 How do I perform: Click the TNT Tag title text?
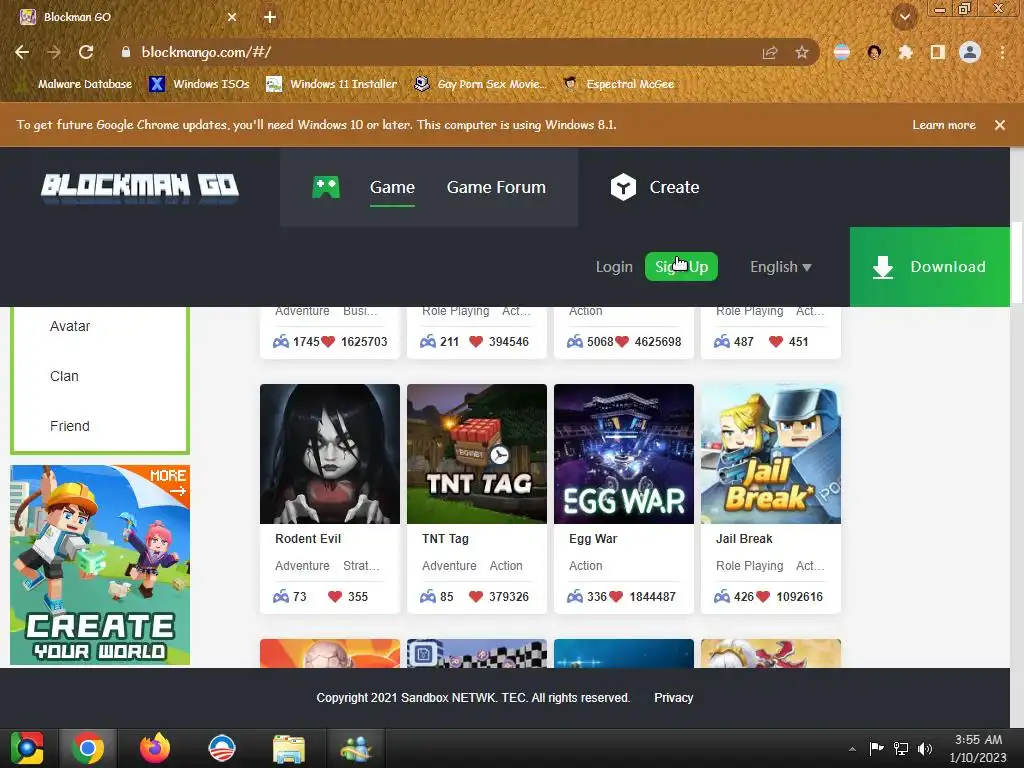pyautogui.click(x=445, y=539)
